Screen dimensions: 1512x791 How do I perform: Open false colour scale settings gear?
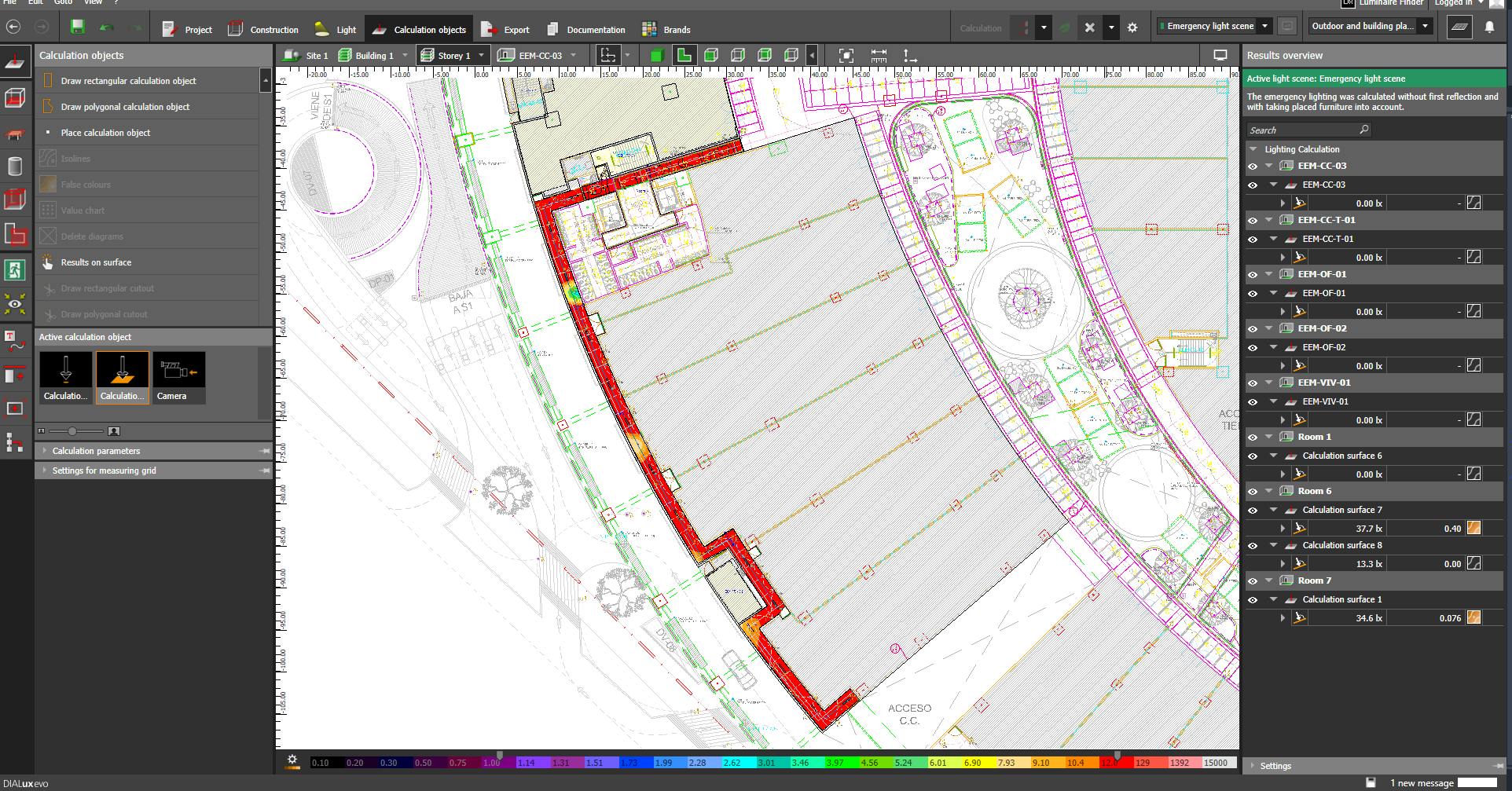[x=292, y=760]
